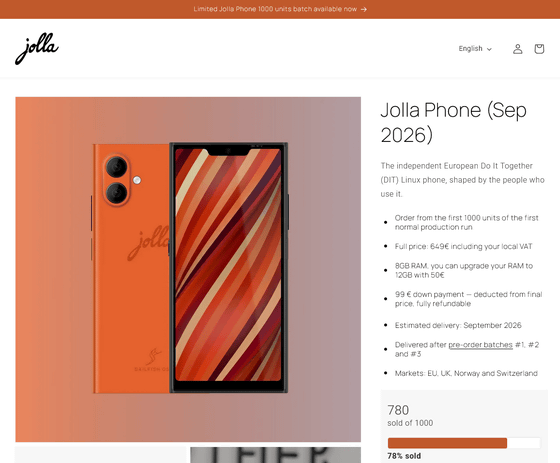
Task: Open the main orange Jolla Phone image
Action: [188, 269]
